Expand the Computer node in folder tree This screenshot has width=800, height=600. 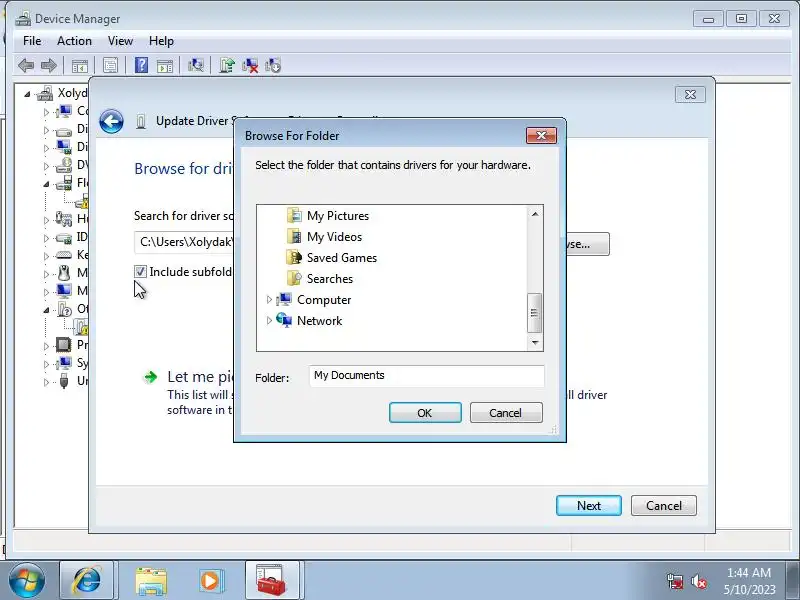click(x=269, y=300)
